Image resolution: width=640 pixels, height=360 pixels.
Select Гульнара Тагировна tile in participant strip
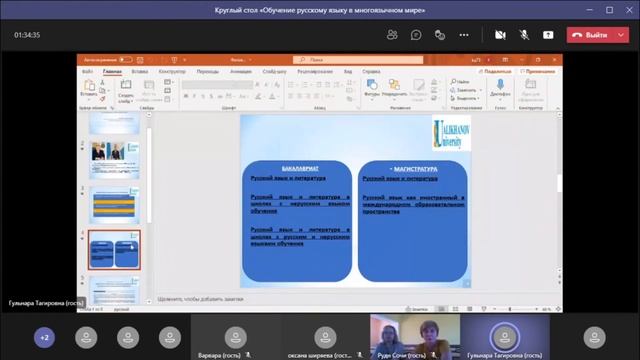pos(505,337)
